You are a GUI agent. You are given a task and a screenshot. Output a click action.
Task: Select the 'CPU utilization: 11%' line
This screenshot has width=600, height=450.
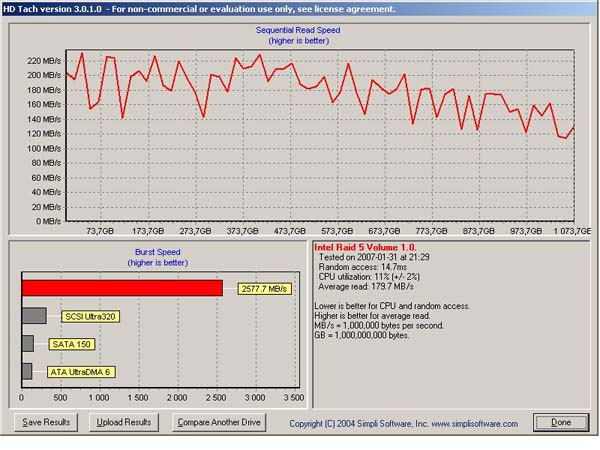pos(369,277)
